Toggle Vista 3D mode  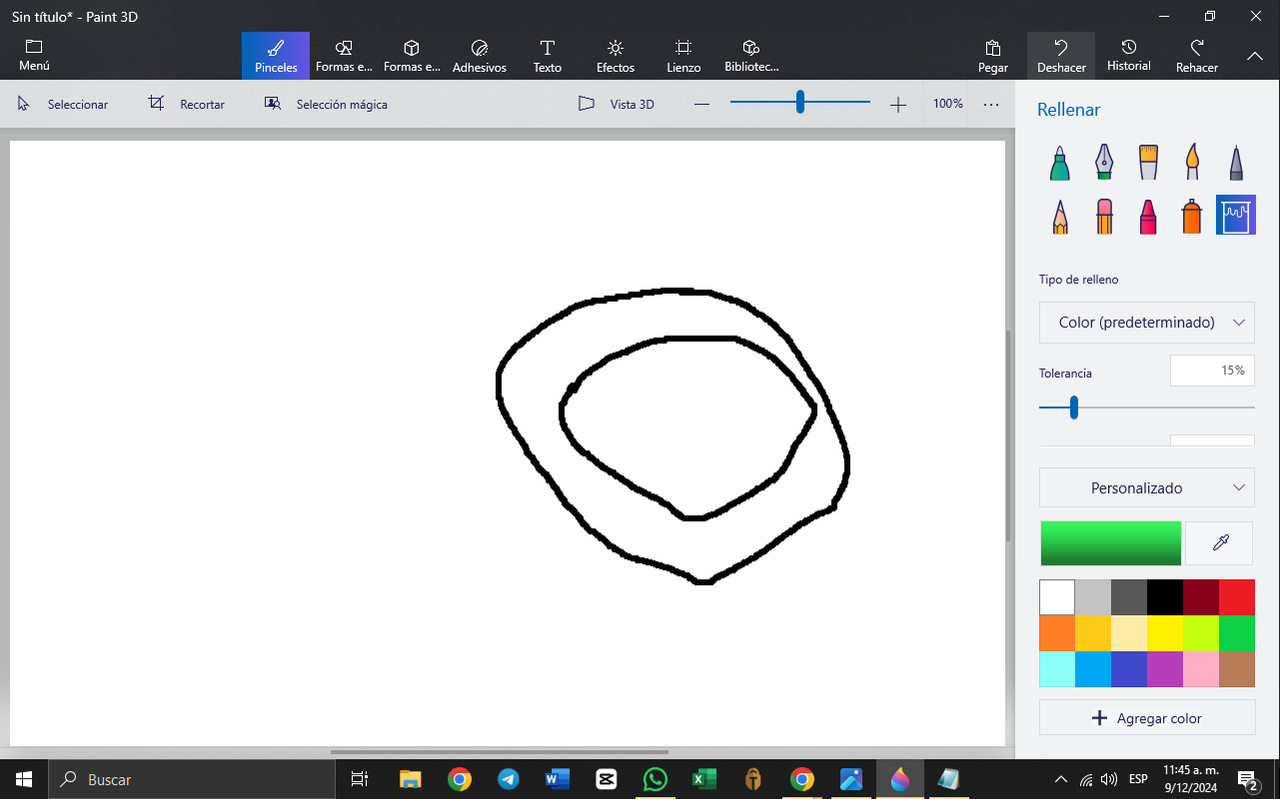(617, 104)
